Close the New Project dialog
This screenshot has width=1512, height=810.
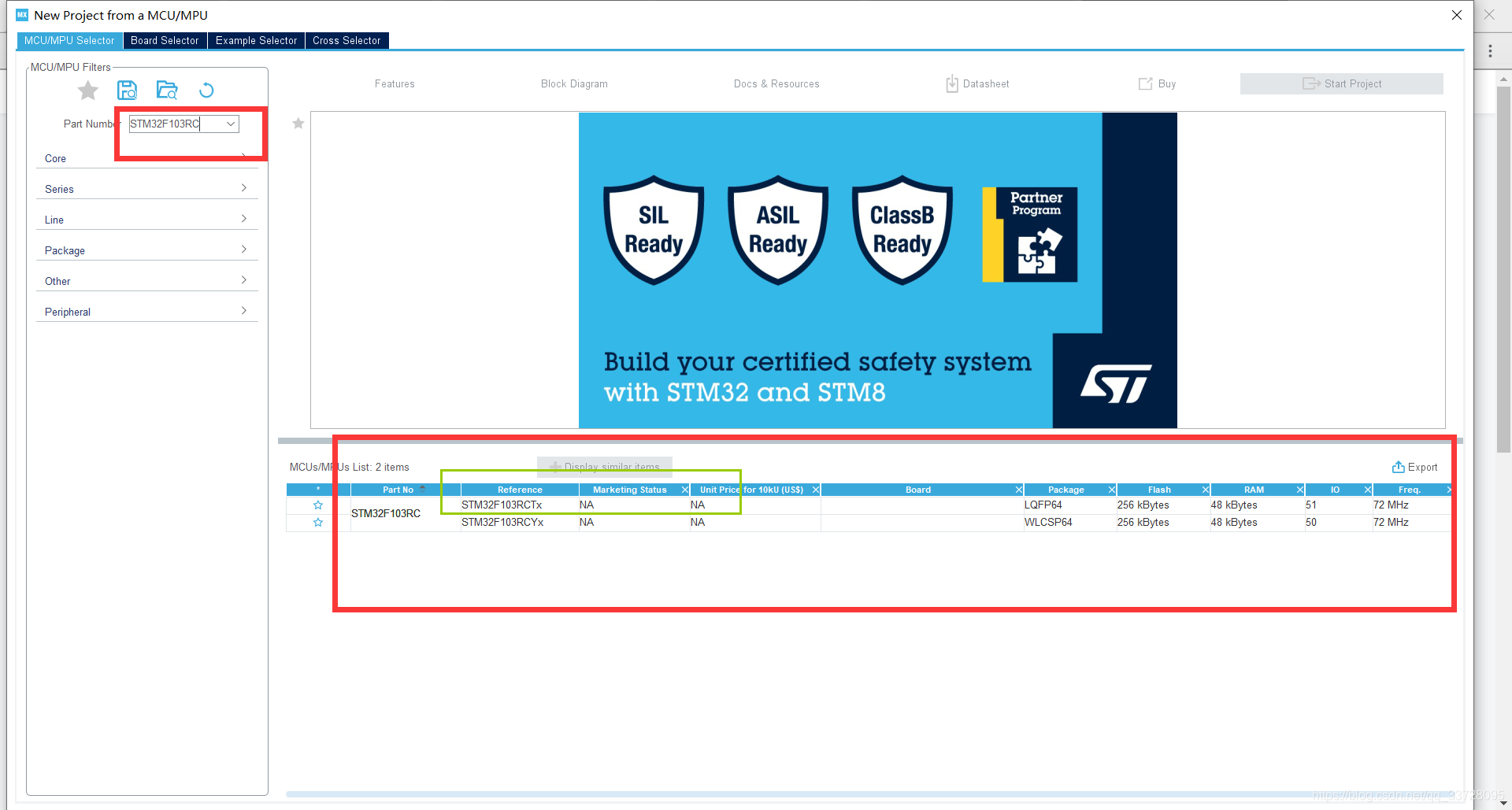[1456, 15]
